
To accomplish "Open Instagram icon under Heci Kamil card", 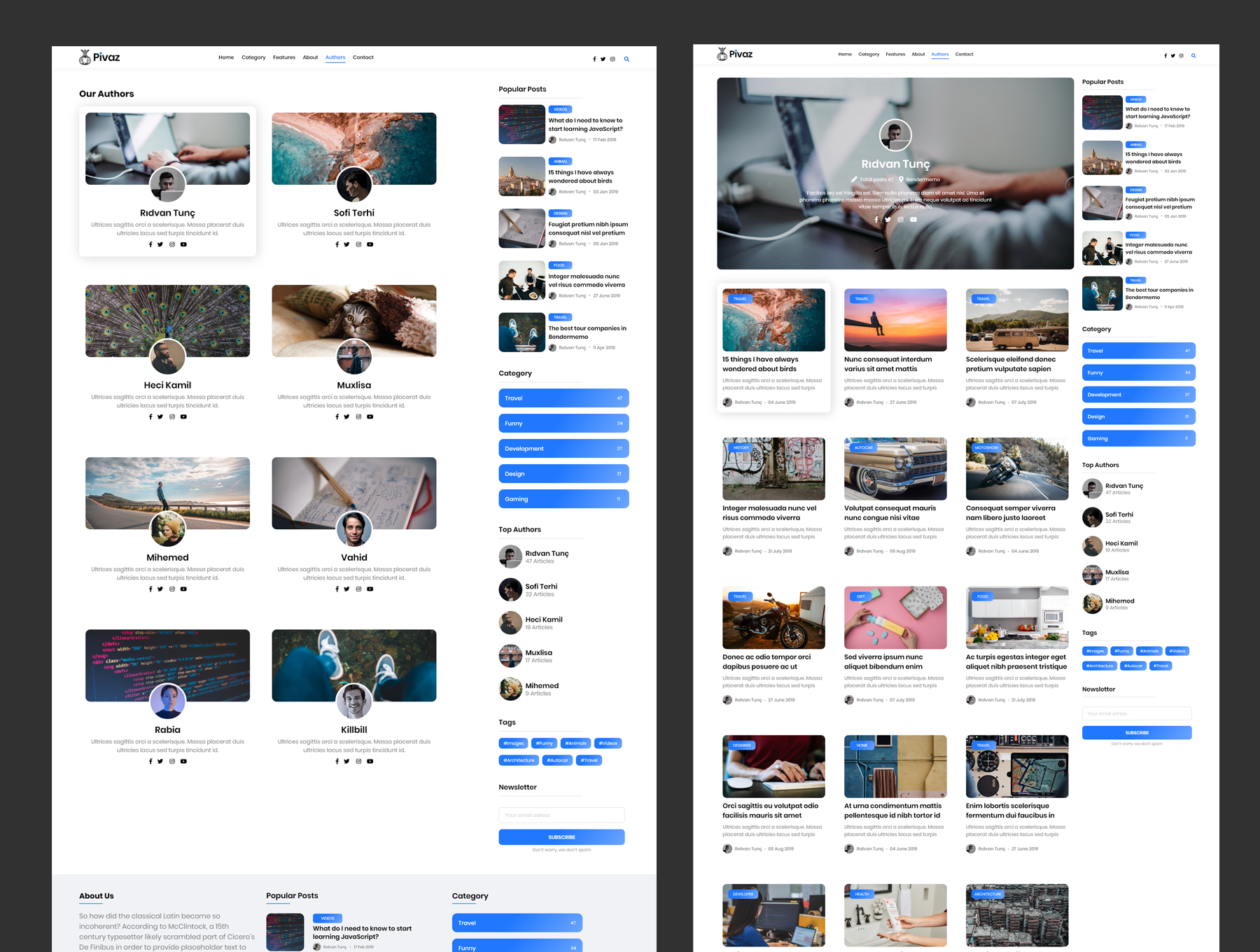I will pyautogui.click(x=172, y=416).
